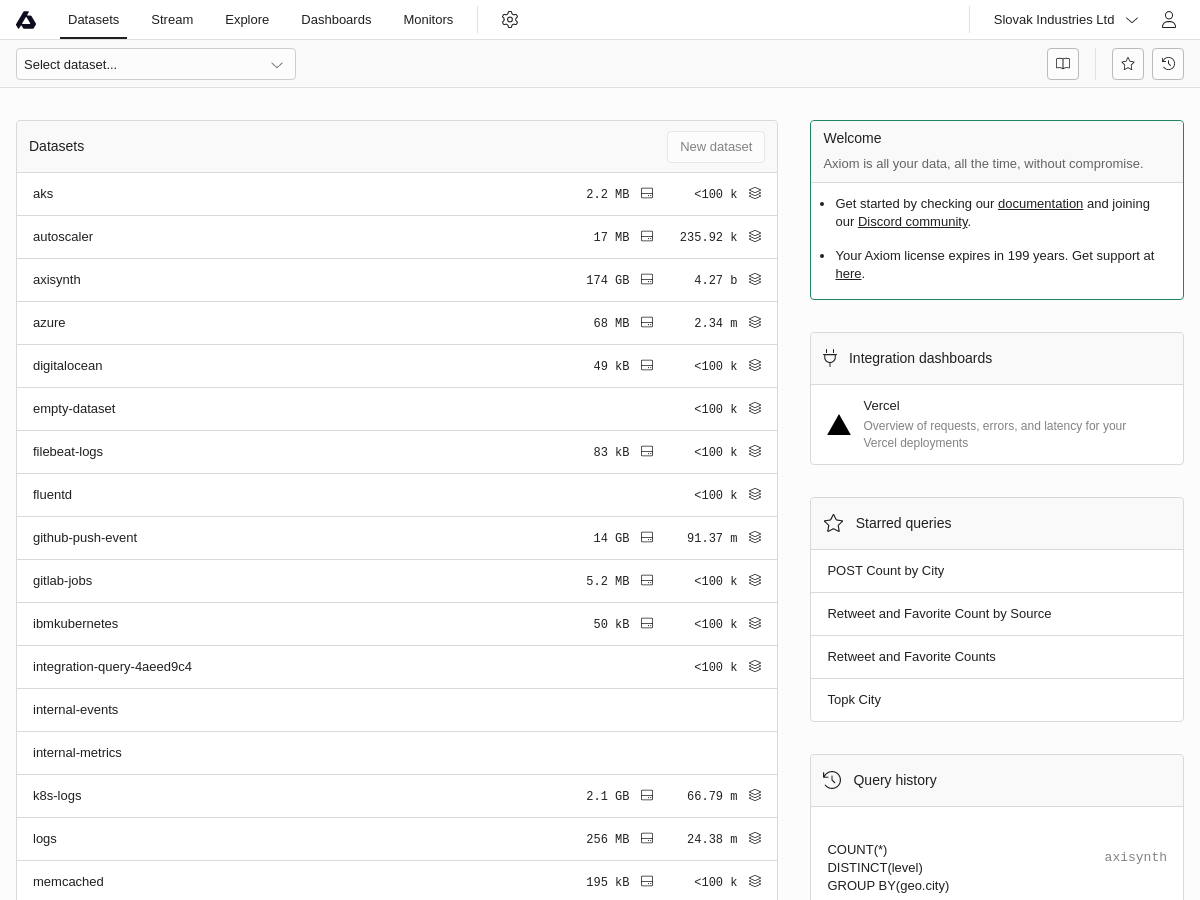Go to the Dashboards tab
The image size is (1200, 900).
pyautogui.click(x=336, y=20)
